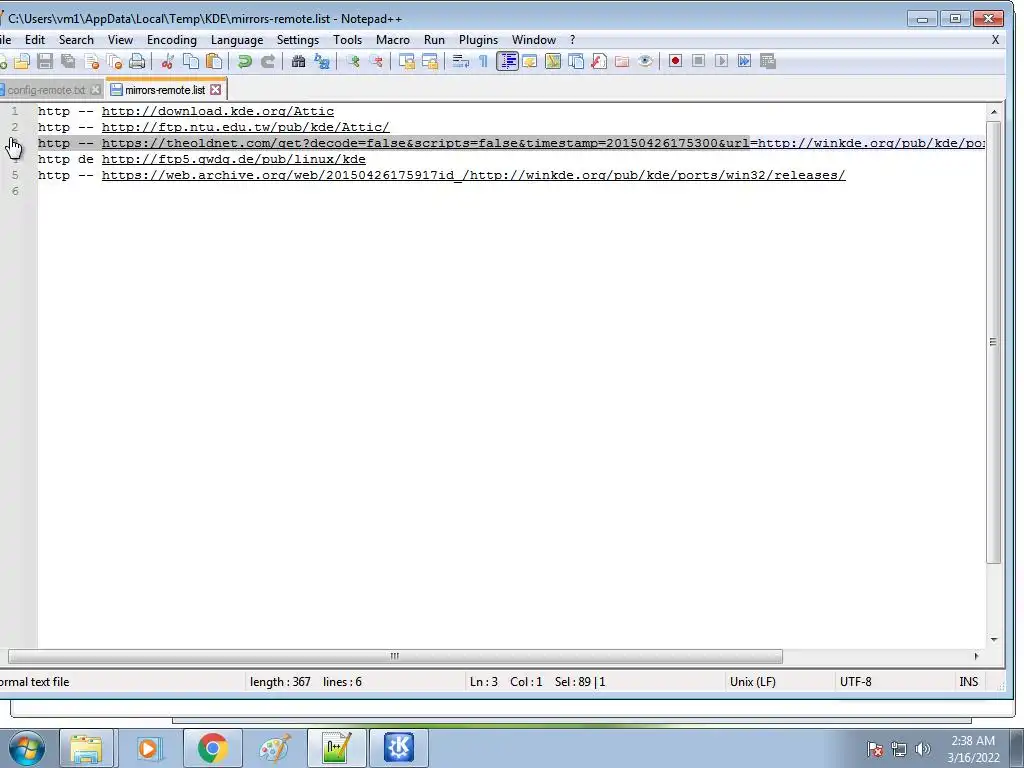Open the Window menu
Image resolution: width=1024 pixels, height=768 pixels.
(534, 40)
